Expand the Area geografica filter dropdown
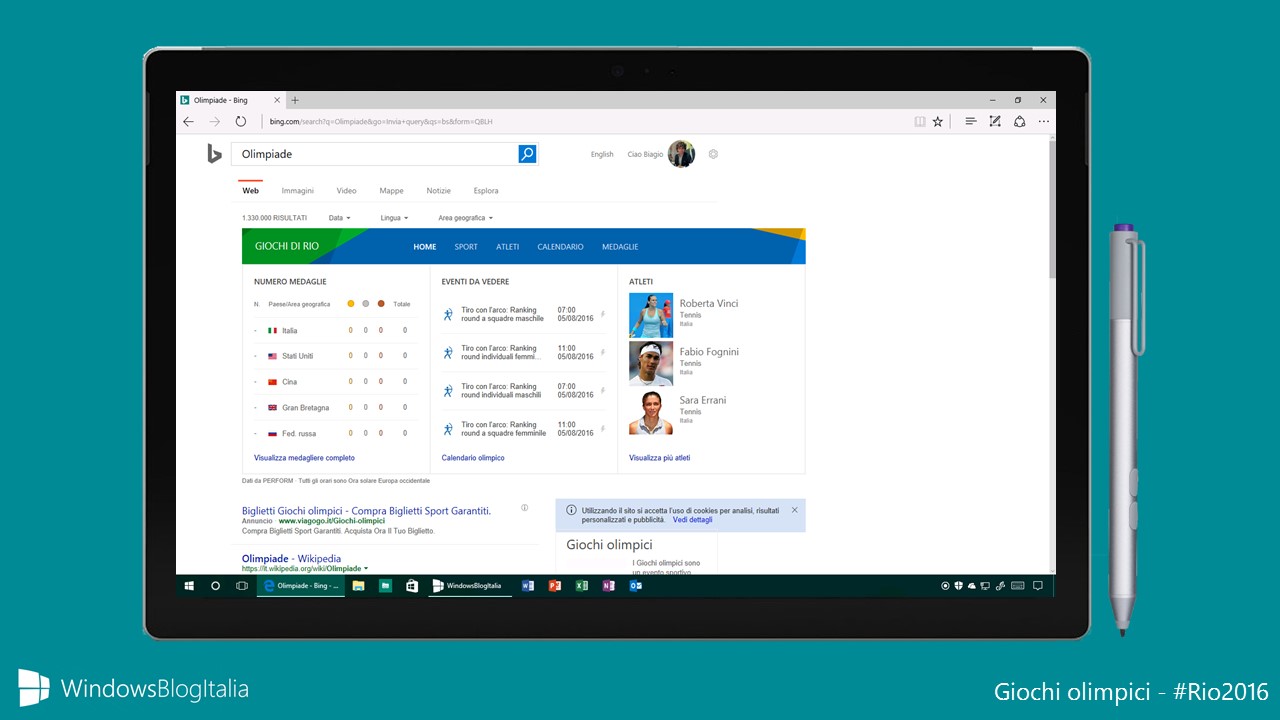 pos(465,217)
